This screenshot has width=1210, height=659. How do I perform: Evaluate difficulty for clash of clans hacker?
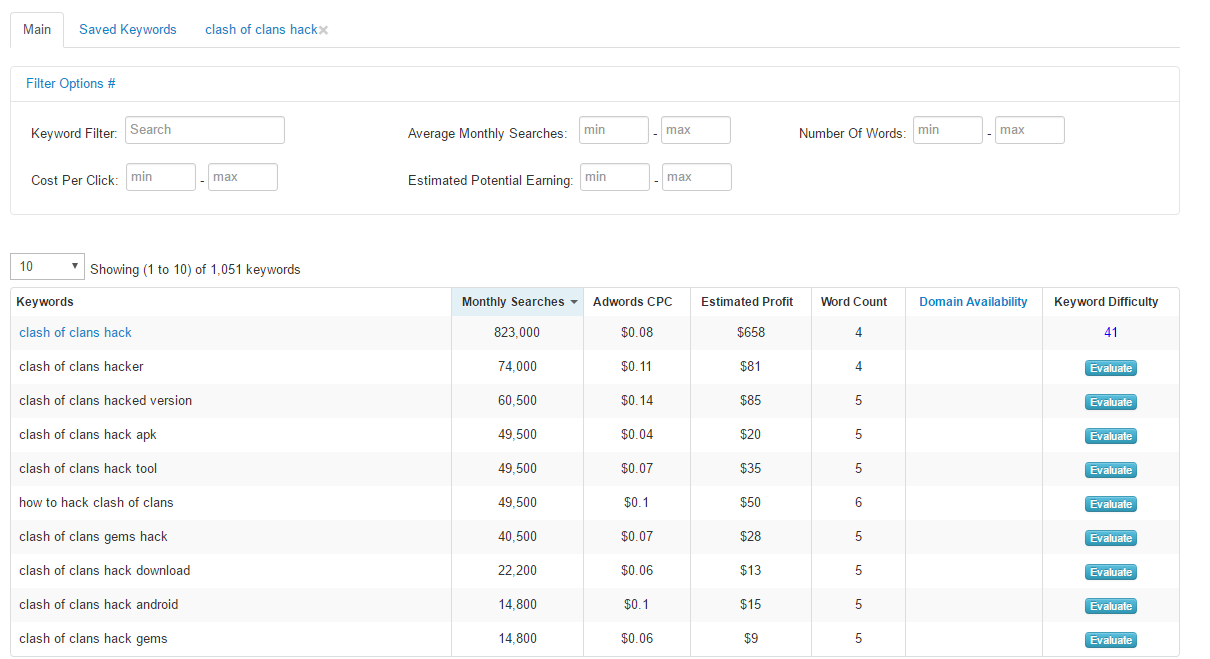click(x=1111, y=368)
